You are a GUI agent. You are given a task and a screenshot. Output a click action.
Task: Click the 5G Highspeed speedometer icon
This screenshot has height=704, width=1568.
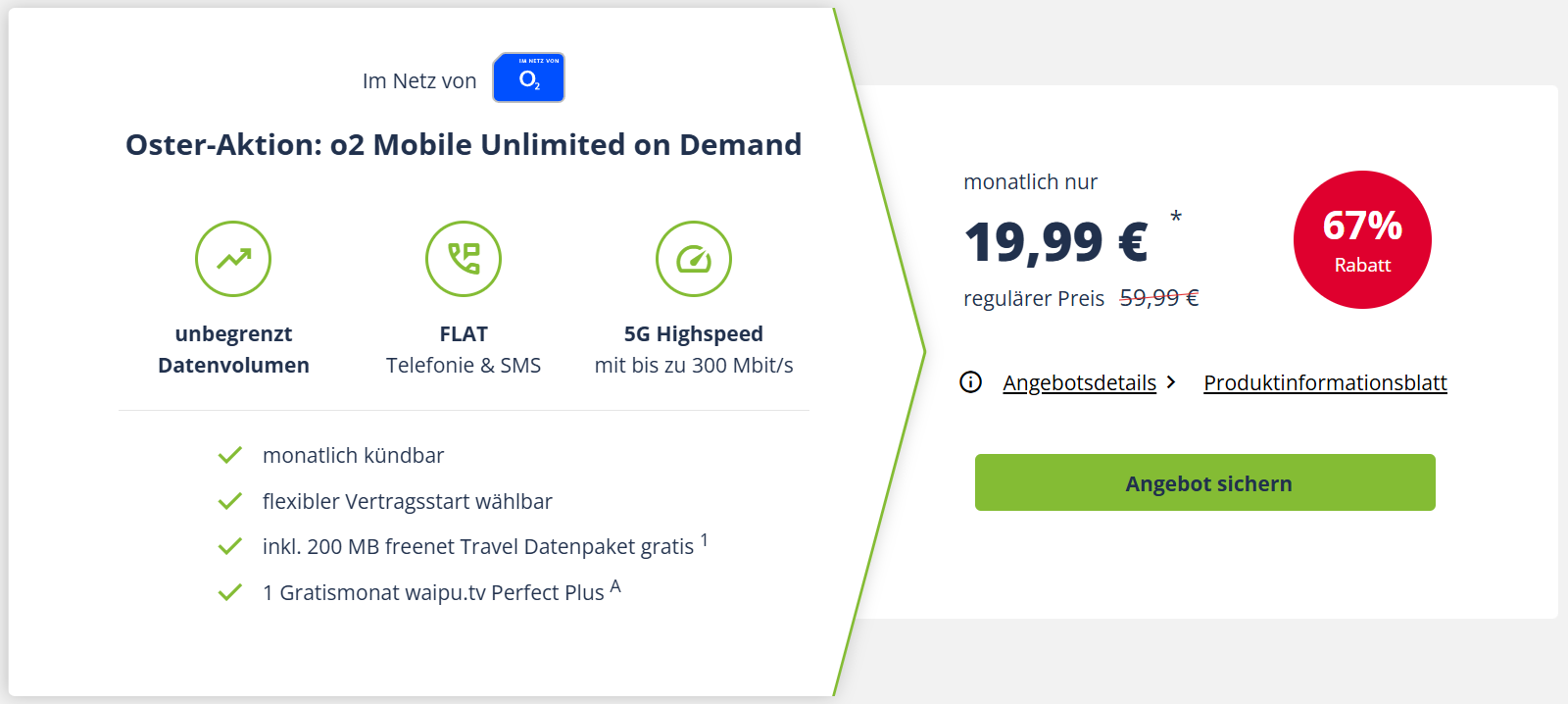pyautogui.click(x=694, y=259)
